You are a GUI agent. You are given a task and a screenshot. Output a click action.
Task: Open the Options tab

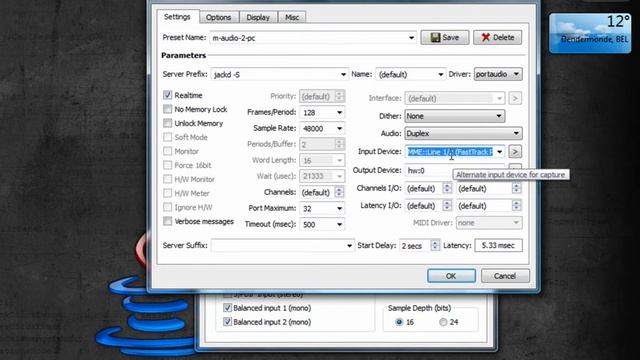click(218, 17)
